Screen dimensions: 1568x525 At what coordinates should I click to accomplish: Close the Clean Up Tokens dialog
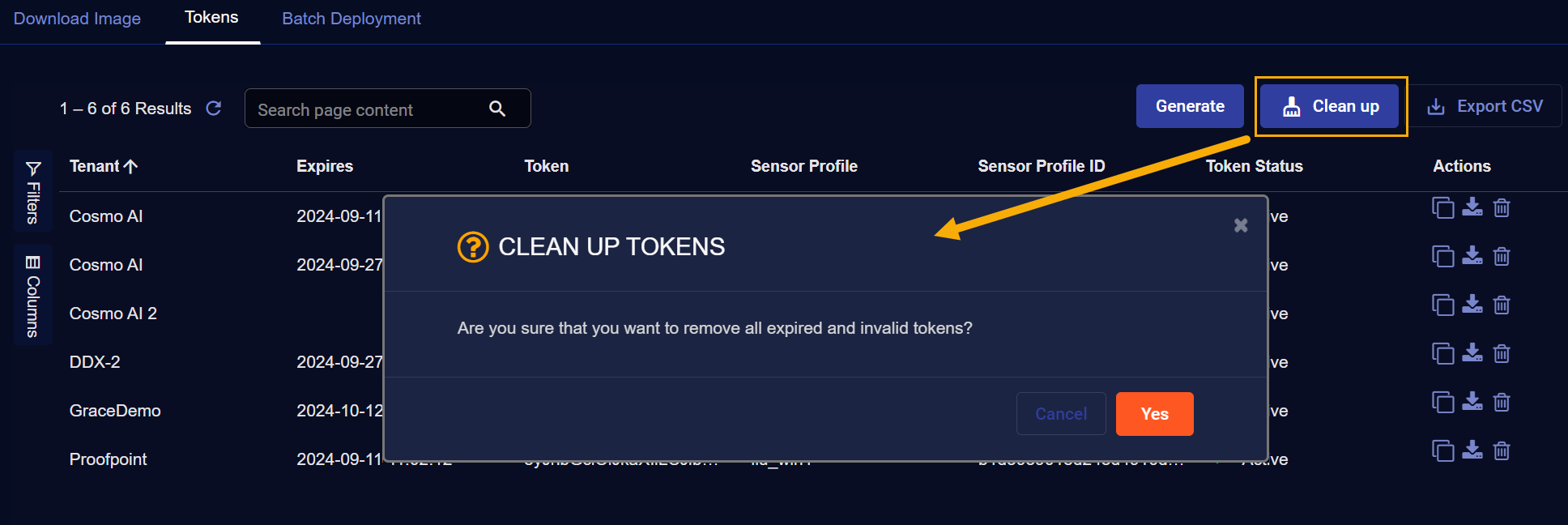[1240, 225]
